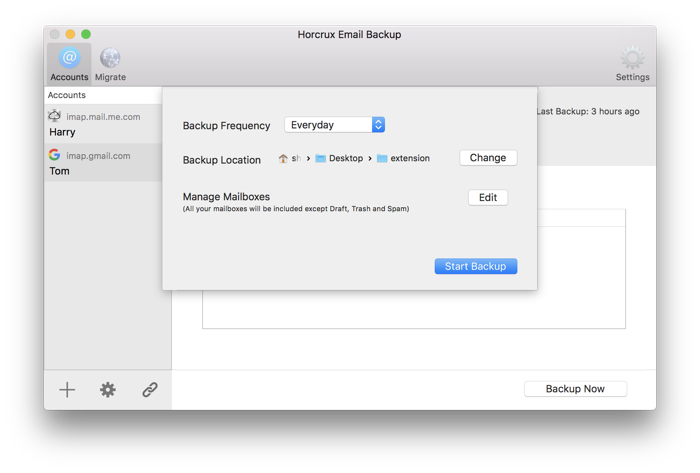Click the Google logo beside imap.gmail.com
Screen dimensions: 700x473
tap(54, 155)
